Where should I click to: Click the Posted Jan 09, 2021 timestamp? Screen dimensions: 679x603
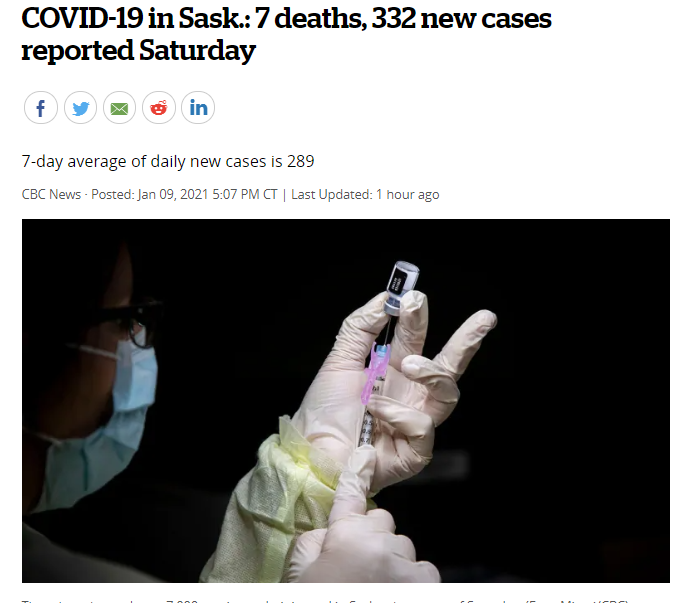[x=184, y=195]
